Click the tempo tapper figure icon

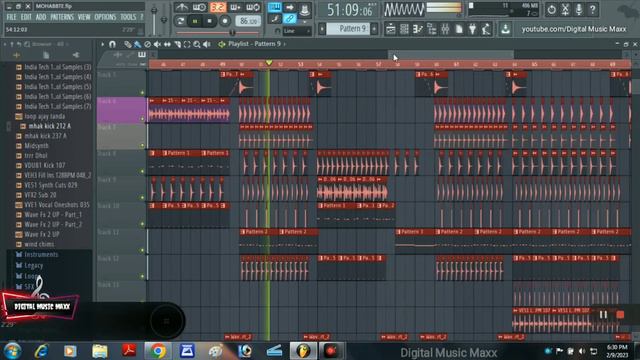pos(486,29)
